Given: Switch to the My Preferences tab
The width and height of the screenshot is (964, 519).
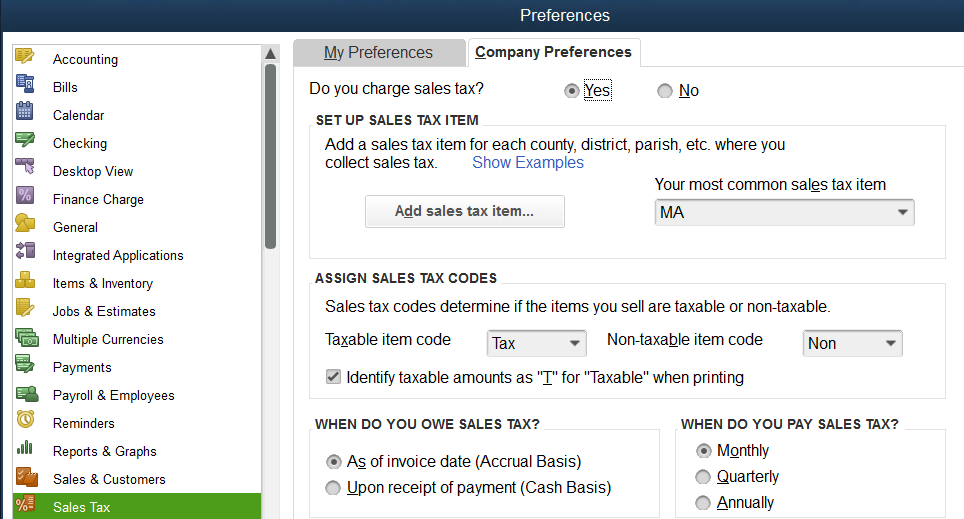Looking at the screenshot, I should pos(379,53).
